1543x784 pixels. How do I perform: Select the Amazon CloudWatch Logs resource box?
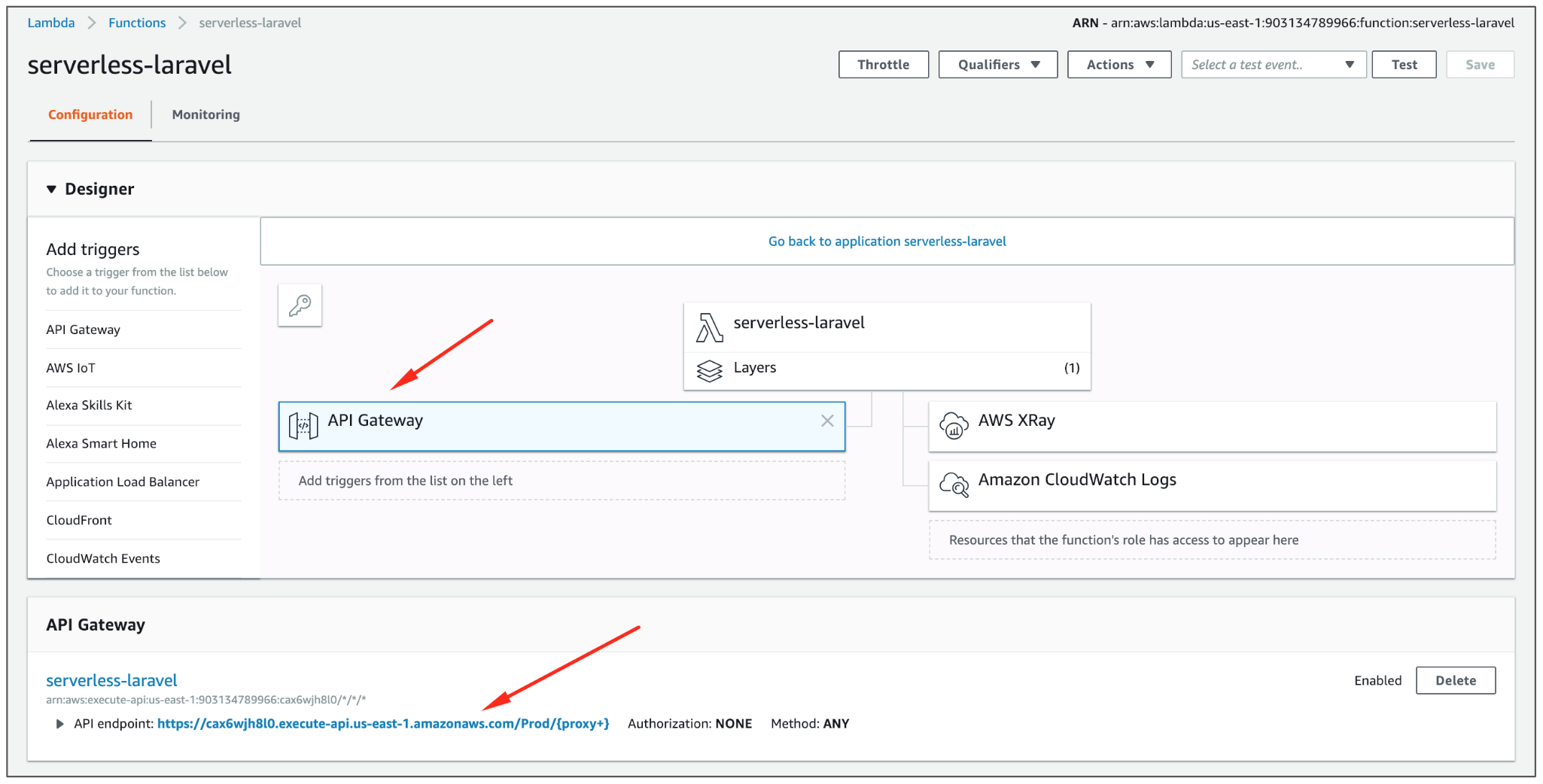pyautogui.click(x=1212, y=485)
